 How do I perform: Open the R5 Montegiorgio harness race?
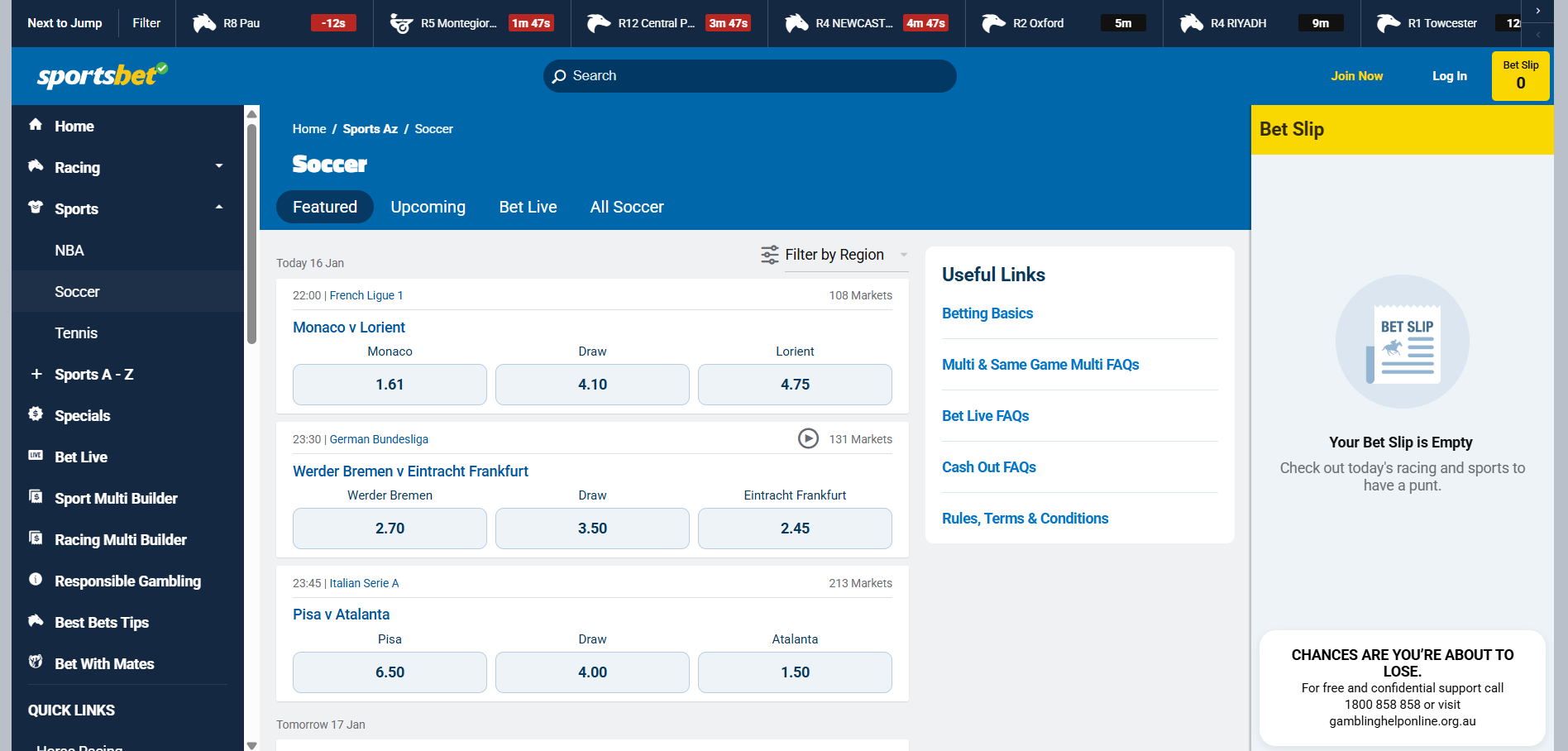point(471,23)
